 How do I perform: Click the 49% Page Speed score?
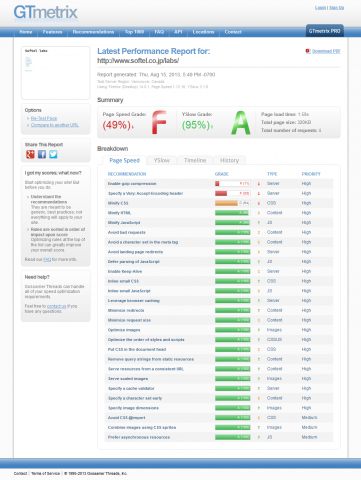click(x=116, y=125)
